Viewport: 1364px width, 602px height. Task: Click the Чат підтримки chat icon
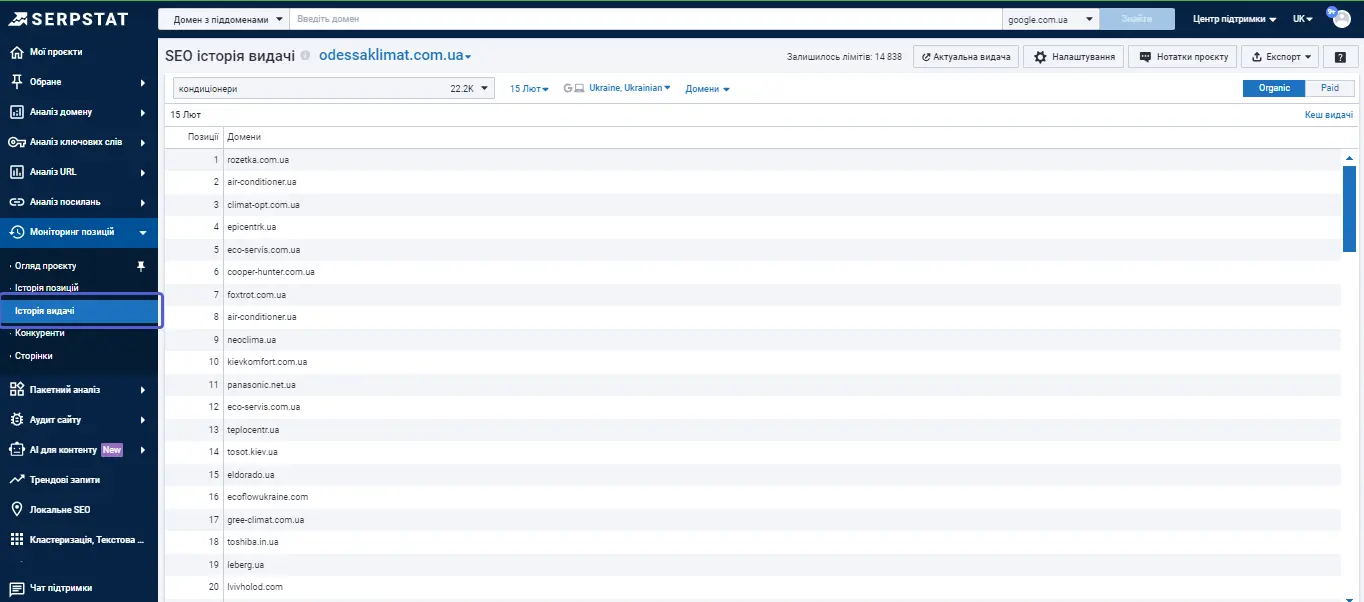pos(16,588)
